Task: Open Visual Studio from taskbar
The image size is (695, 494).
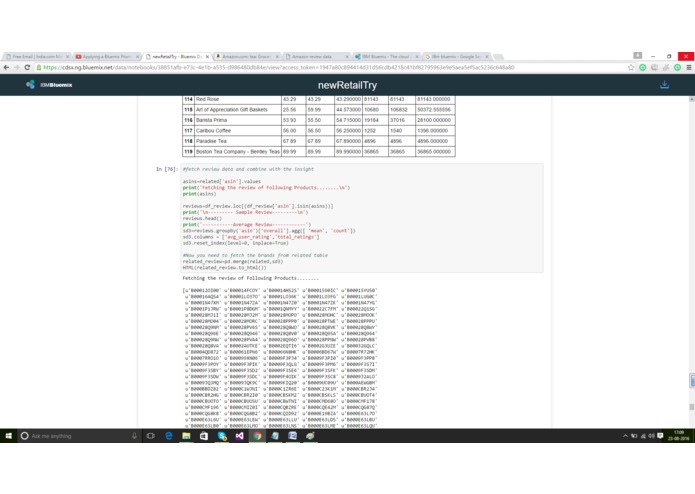Action: click(239, 436)
